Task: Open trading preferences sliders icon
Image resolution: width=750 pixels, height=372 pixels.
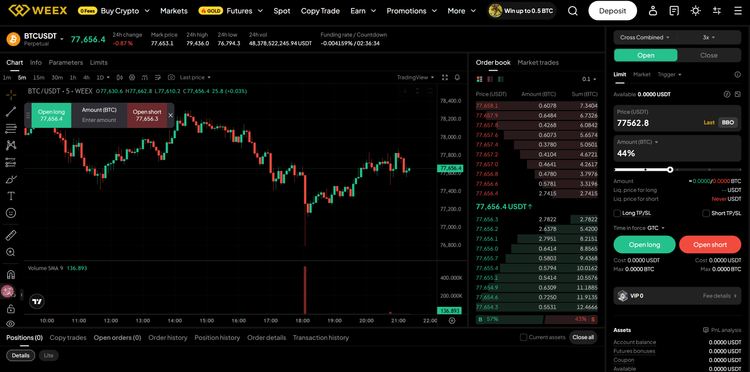Action: coord(717,11)
